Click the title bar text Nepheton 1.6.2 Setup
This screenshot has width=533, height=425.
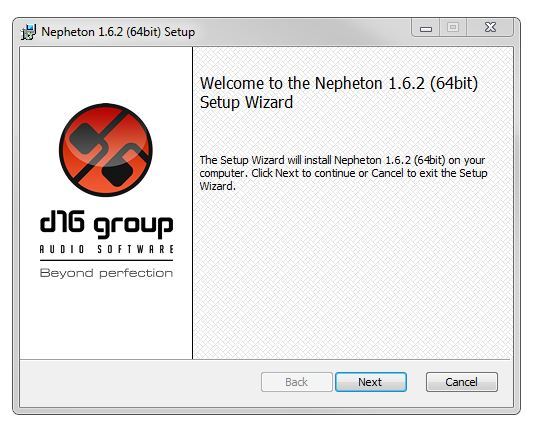click(x=118, y=32)
